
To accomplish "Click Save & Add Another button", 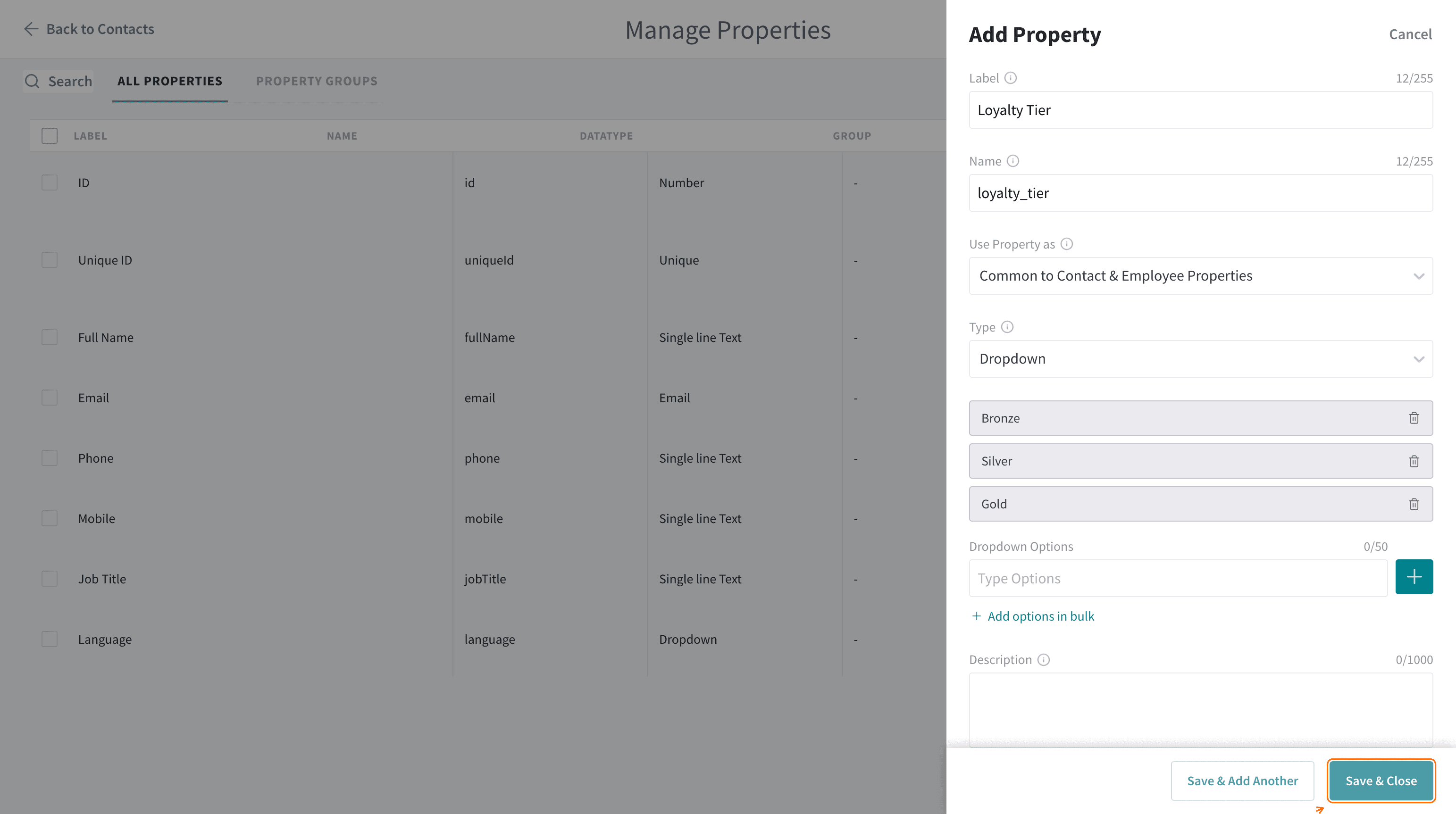I will [x=1242, y=781].
